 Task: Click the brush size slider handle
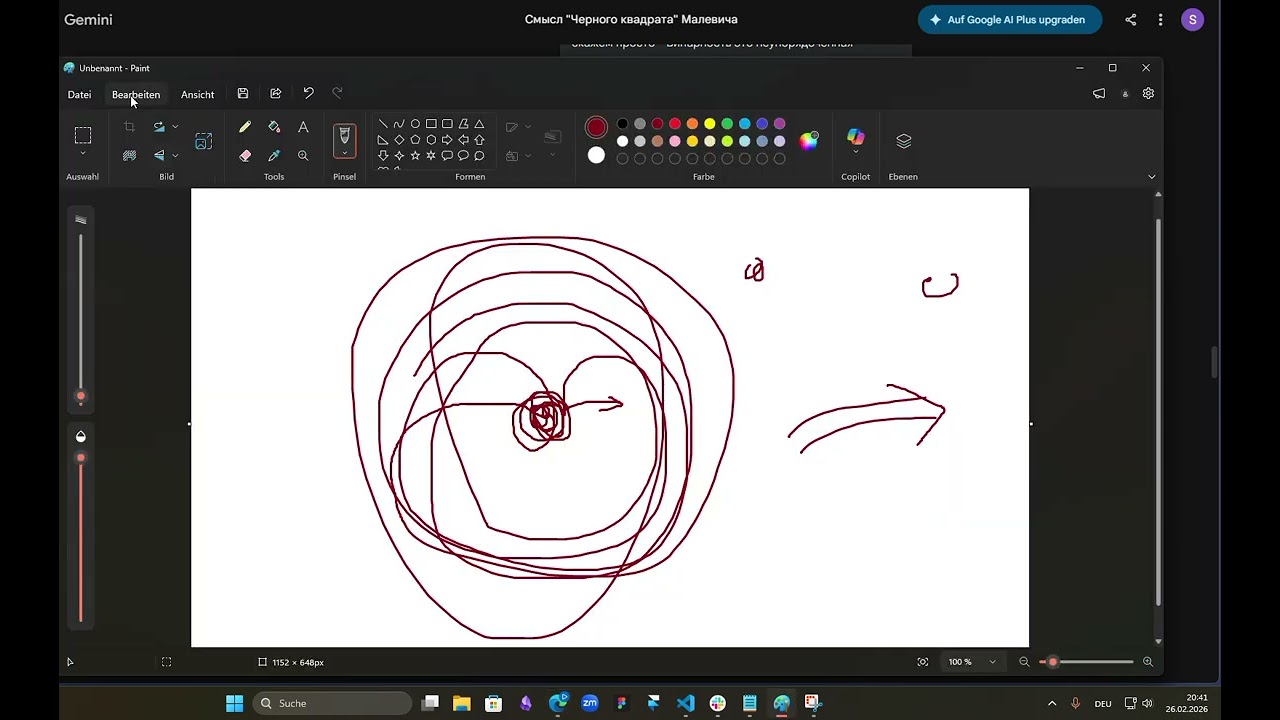tap(81, 397)
